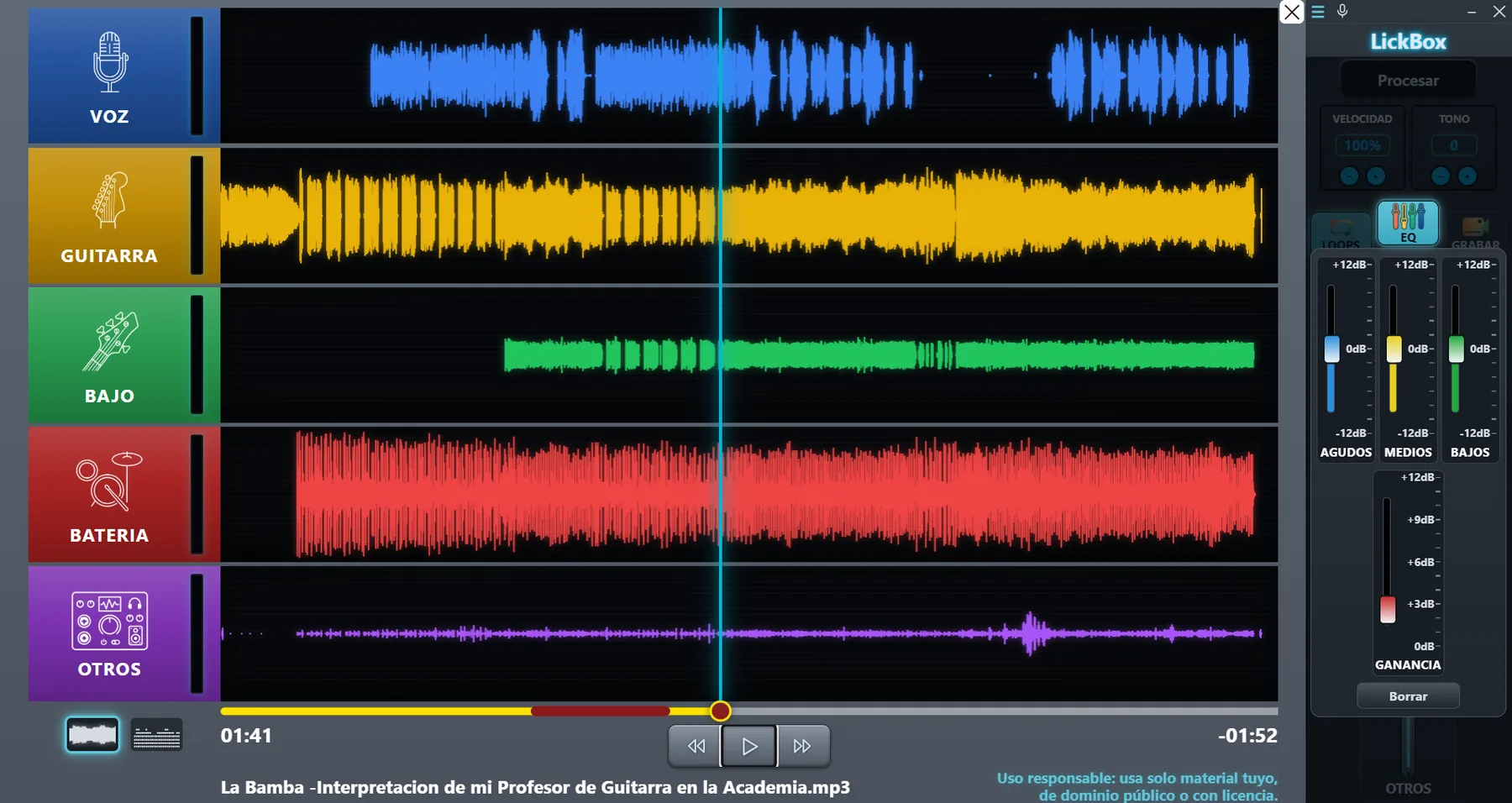
Task: Open the LOOPS tab
Action: point(1341,232)
